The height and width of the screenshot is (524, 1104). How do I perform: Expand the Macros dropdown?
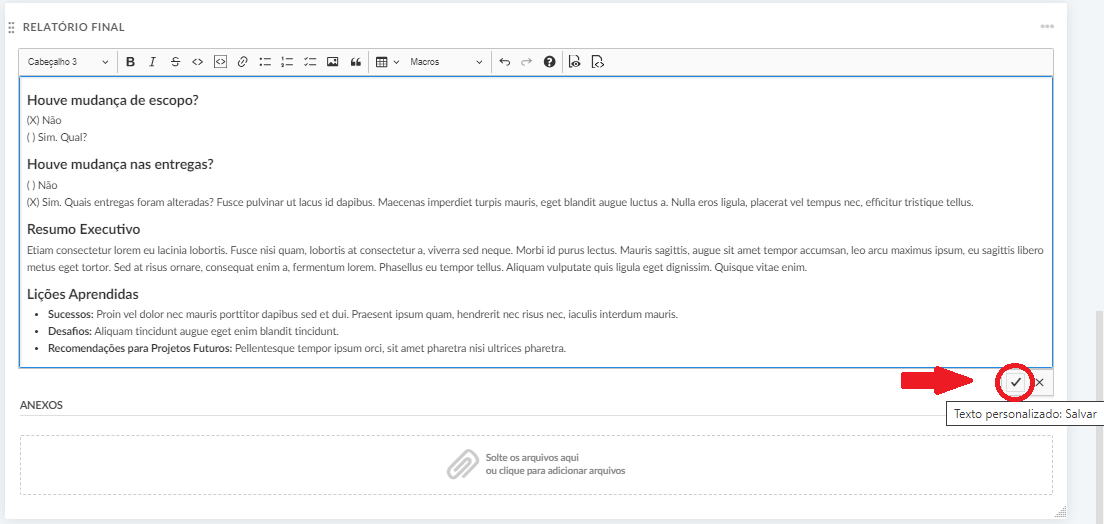click(446, 62)
